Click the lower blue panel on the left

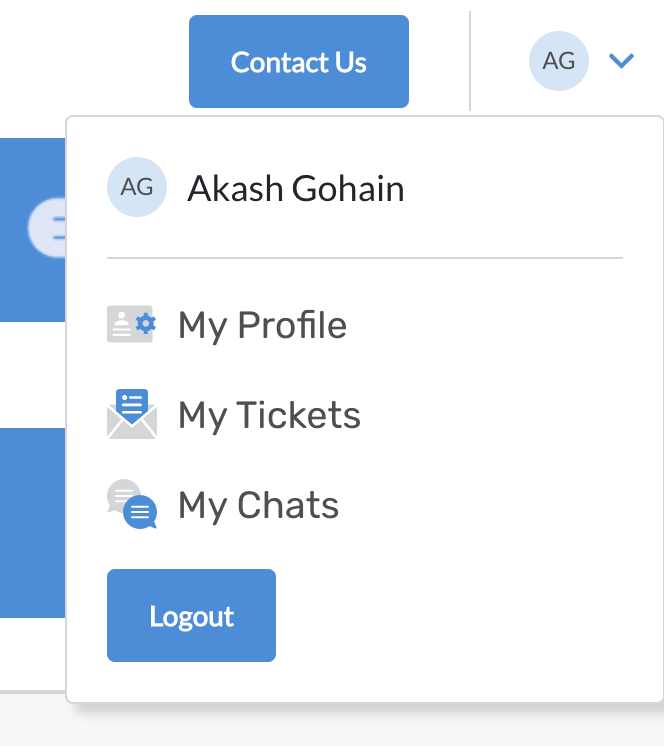32,522
